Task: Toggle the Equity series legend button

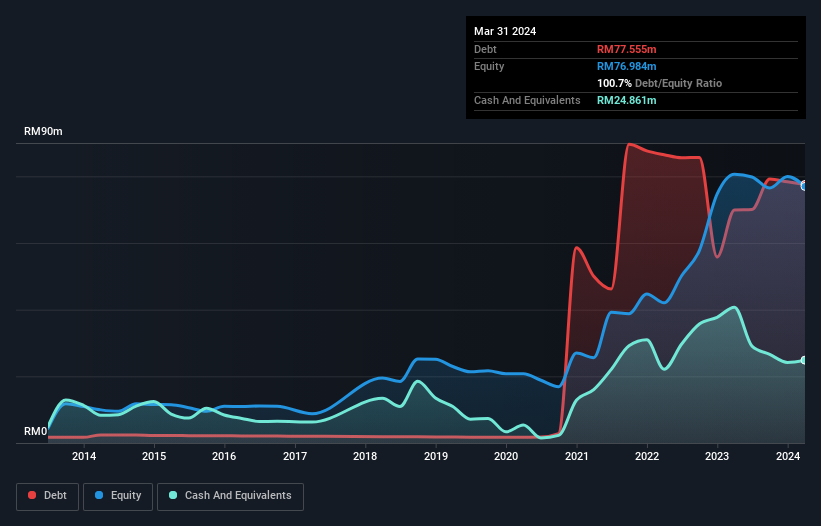Action: (118, 496)
